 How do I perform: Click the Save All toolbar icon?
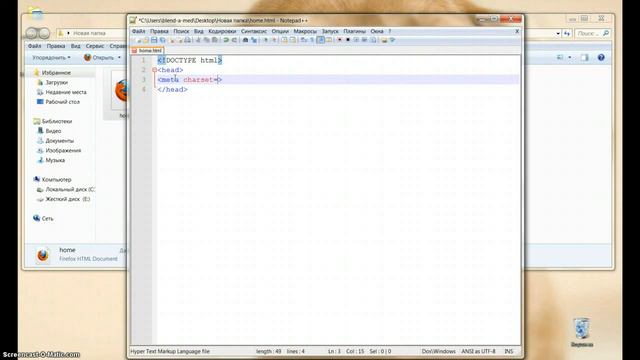[162, 40]
